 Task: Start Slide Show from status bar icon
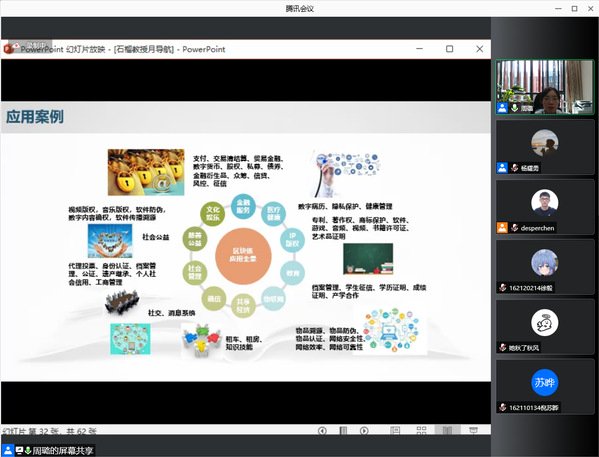tap(473, 431)
